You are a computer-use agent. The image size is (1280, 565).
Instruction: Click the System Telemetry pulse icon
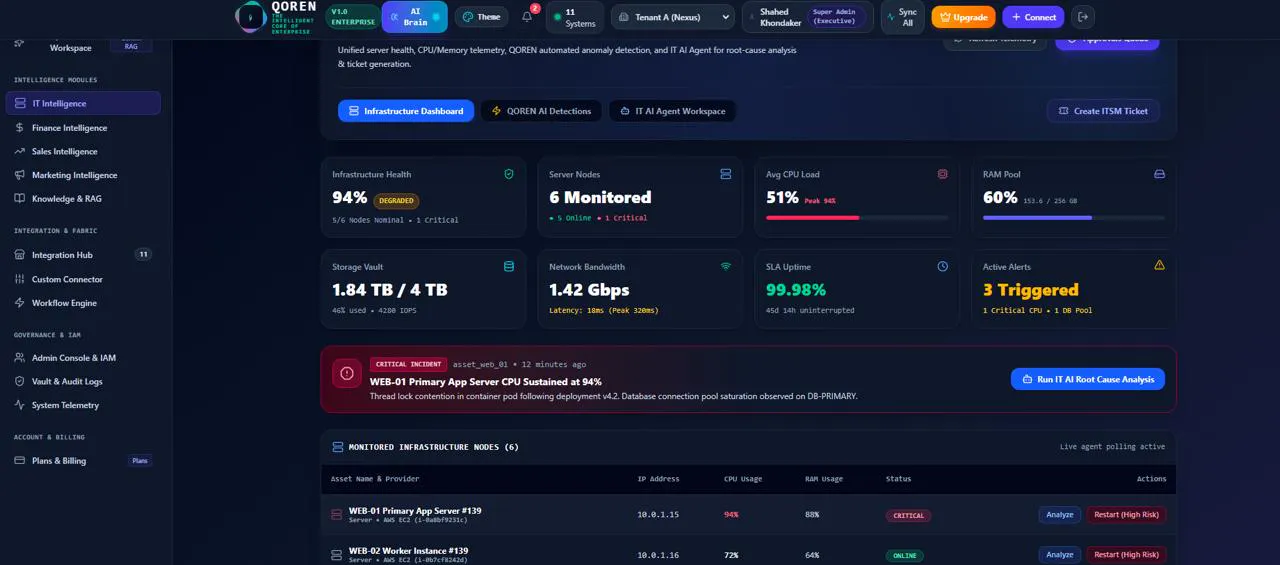pos(21,405)
